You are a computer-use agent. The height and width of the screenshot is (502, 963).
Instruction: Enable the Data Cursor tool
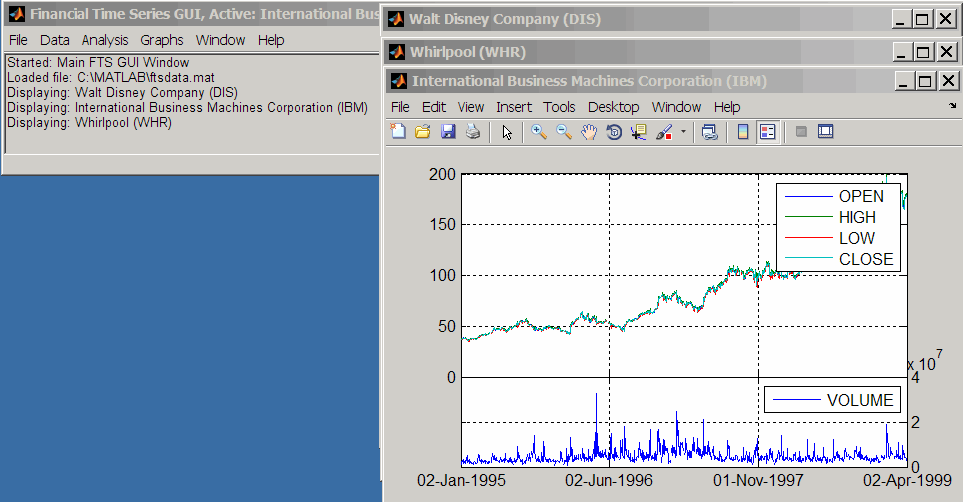coord(639,131)
